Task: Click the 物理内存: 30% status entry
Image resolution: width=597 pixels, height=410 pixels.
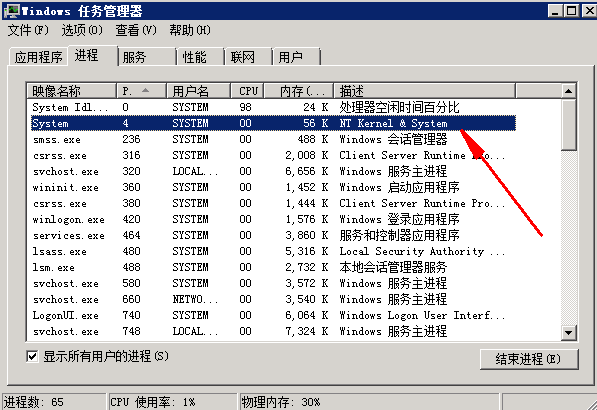Action: (369, 402)
